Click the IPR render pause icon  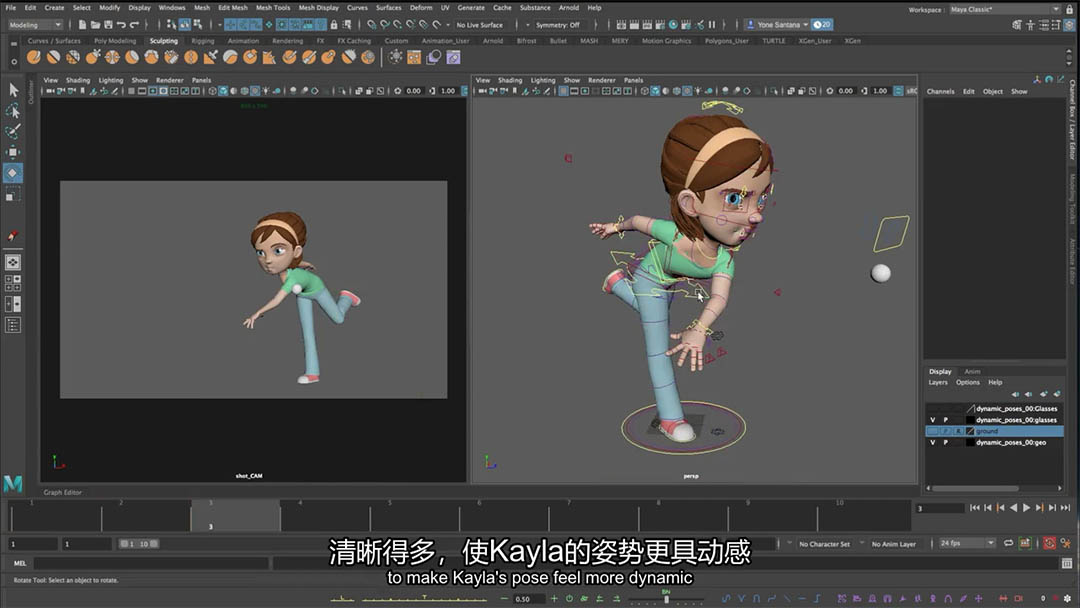pyautogui.click(x=712, y=25)
